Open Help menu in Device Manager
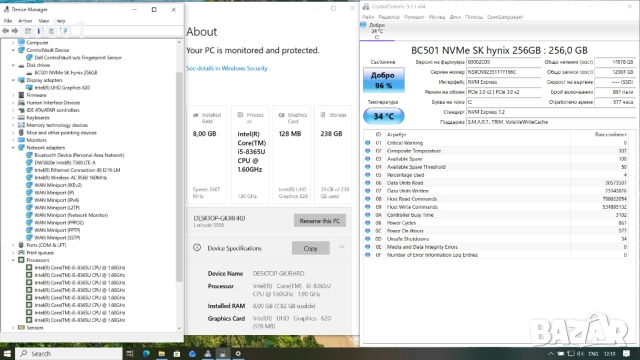The image size is (640, 360). click(x=61, y=21)
